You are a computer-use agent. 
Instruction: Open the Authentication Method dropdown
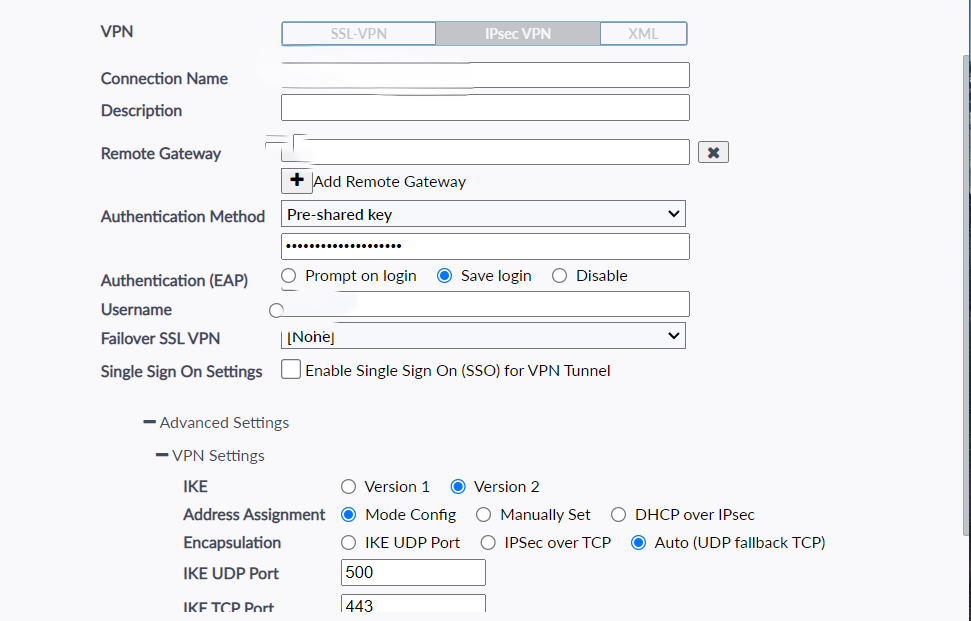pyautogui.click(x=483, y=214)
